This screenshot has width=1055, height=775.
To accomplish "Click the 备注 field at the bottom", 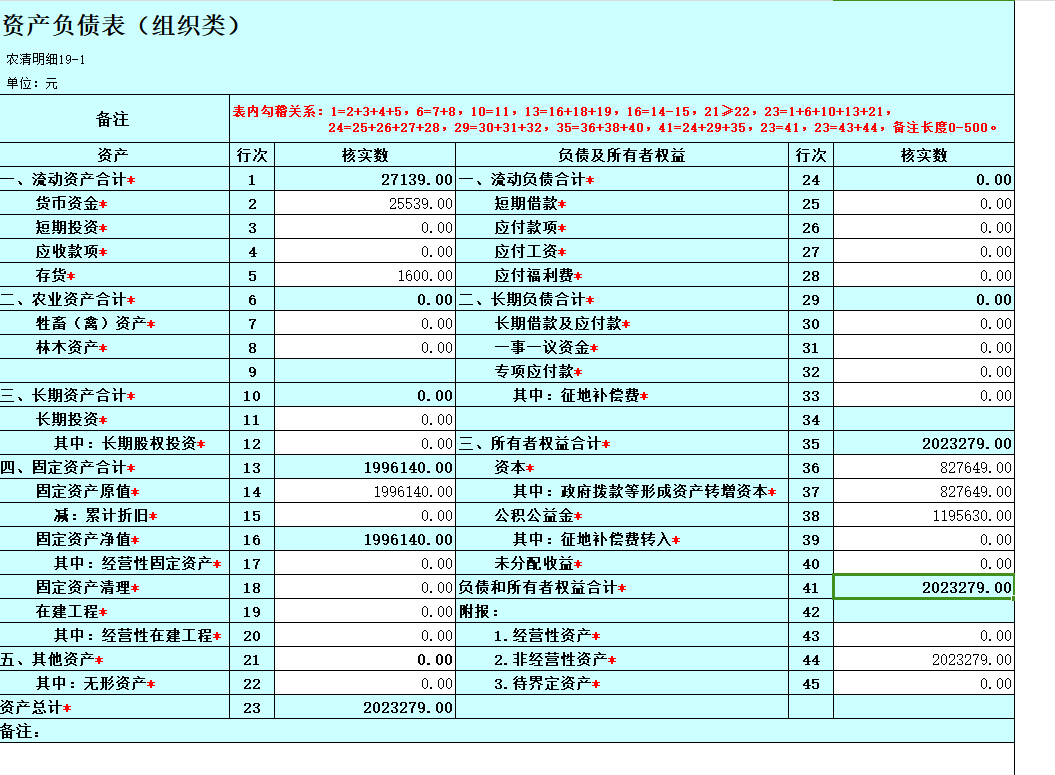I will click(507, 731).
